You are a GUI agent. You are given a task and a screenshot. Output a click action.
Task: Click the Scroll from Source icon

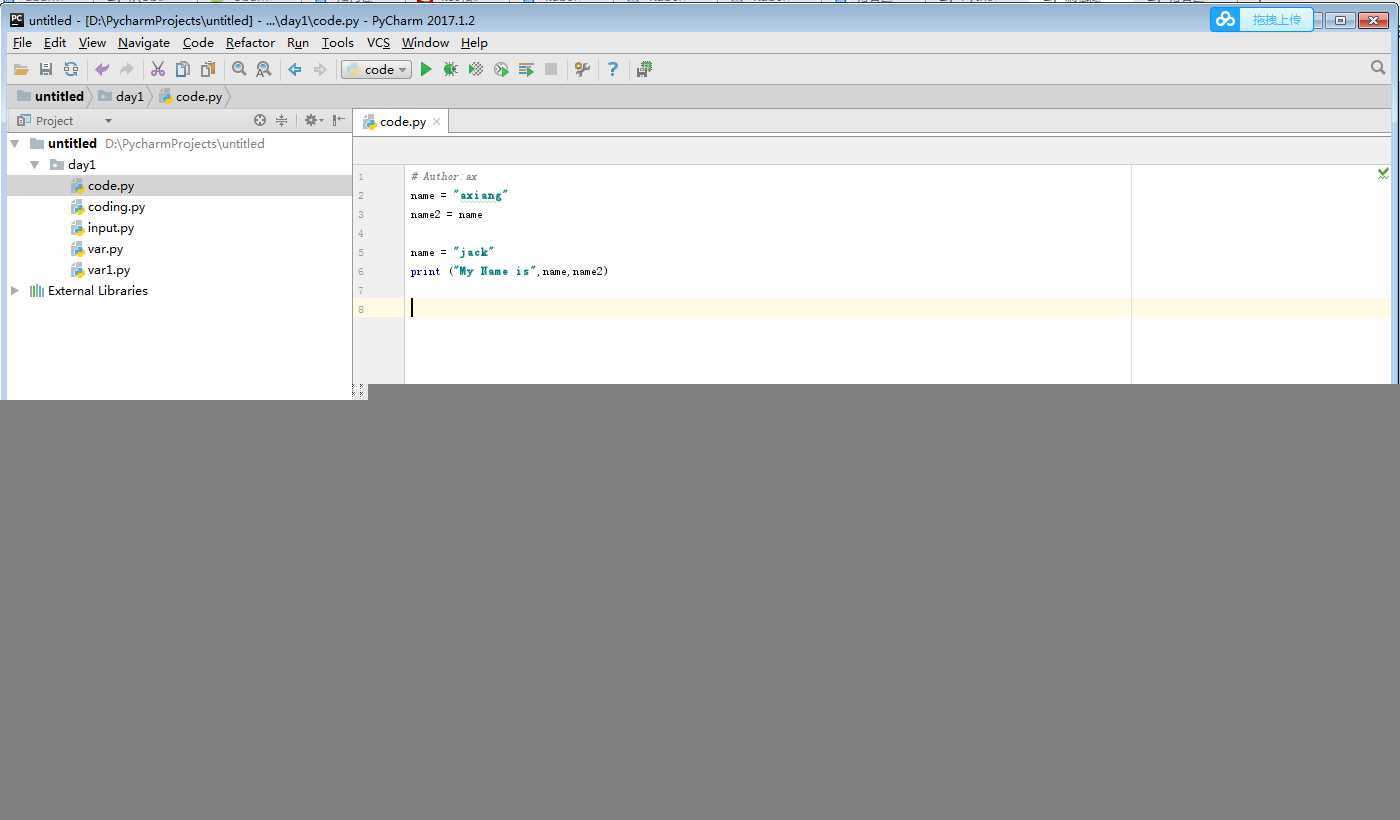coord(260,120)
